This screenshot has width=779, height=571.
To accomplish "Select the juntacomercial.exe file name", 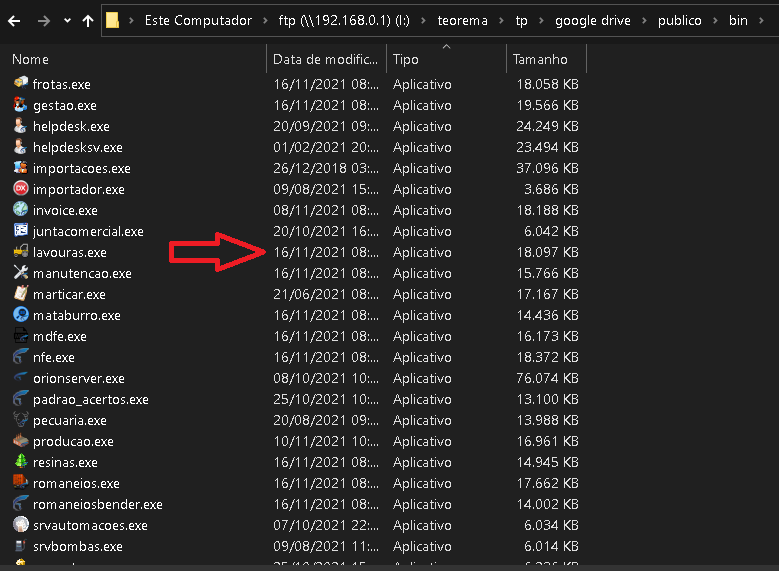I will (x=88, y=232).
